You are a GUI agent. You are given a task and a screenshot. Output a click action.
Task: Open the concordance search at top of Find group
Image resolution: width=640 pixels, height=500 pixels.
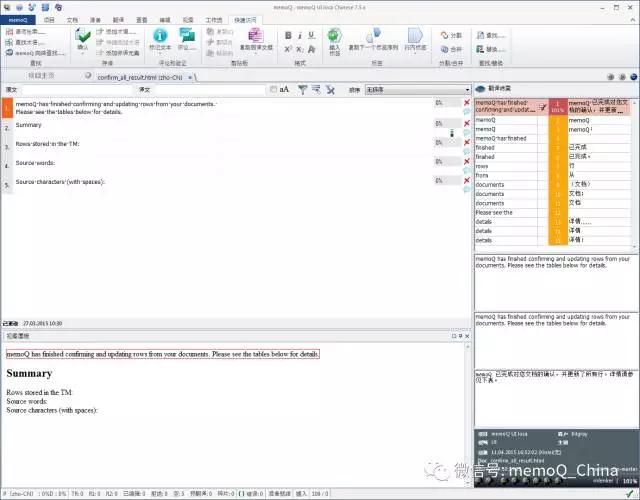click(x=26, y=32)
